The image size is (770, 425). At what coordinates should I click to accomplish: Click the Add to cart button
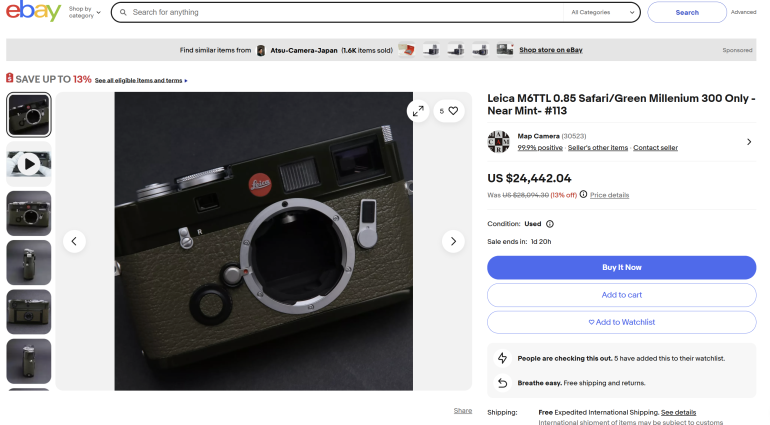621,295
